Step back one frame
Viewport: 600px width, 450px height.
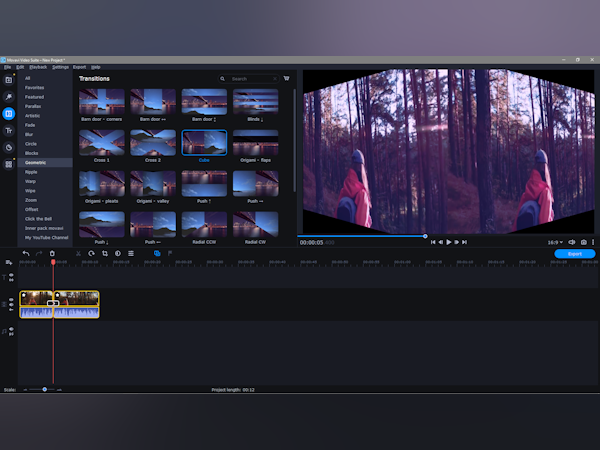(x=440, y=242)
